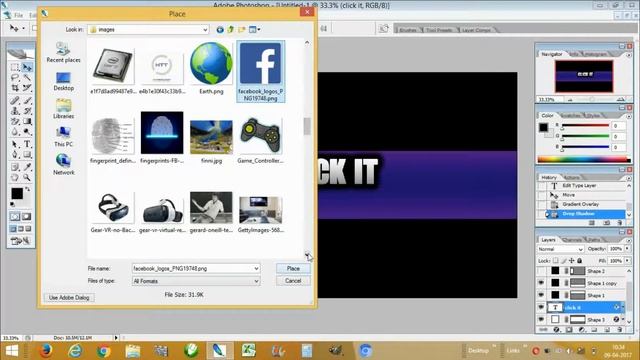This screenshot has width=640, height=360.
Task: Select the Healing Brush tool
Action: [x=15, y=100]
